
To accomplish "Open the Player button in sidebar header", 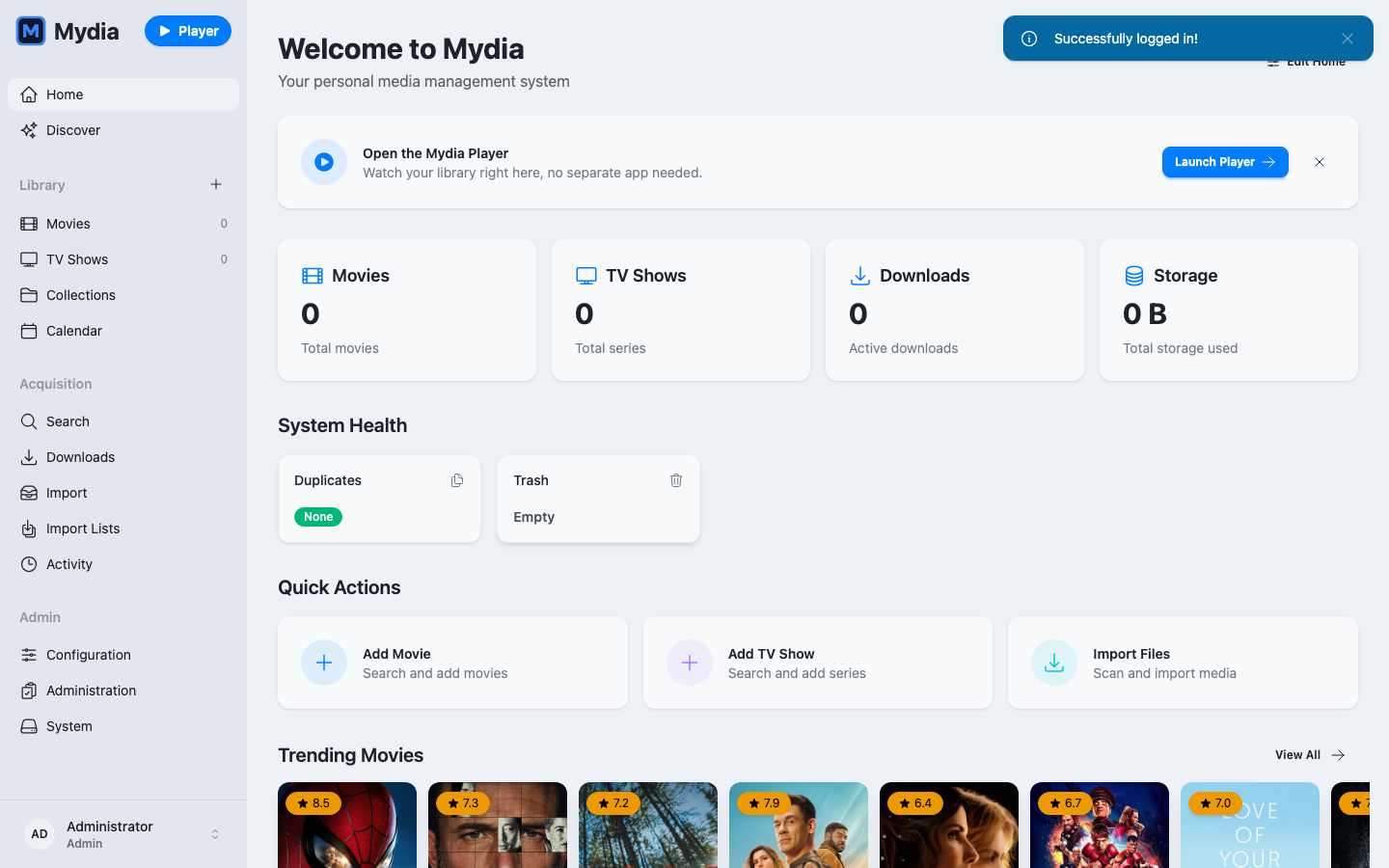I will click(x=188, y=31).
